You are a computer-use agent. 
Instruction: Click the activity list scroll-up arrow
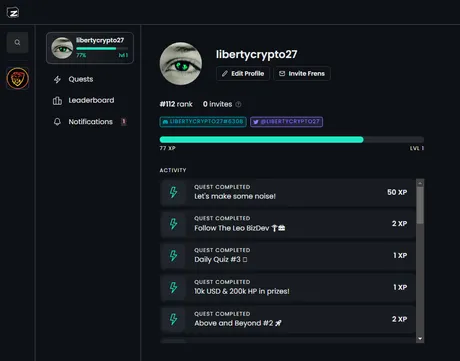pos(420,183)
